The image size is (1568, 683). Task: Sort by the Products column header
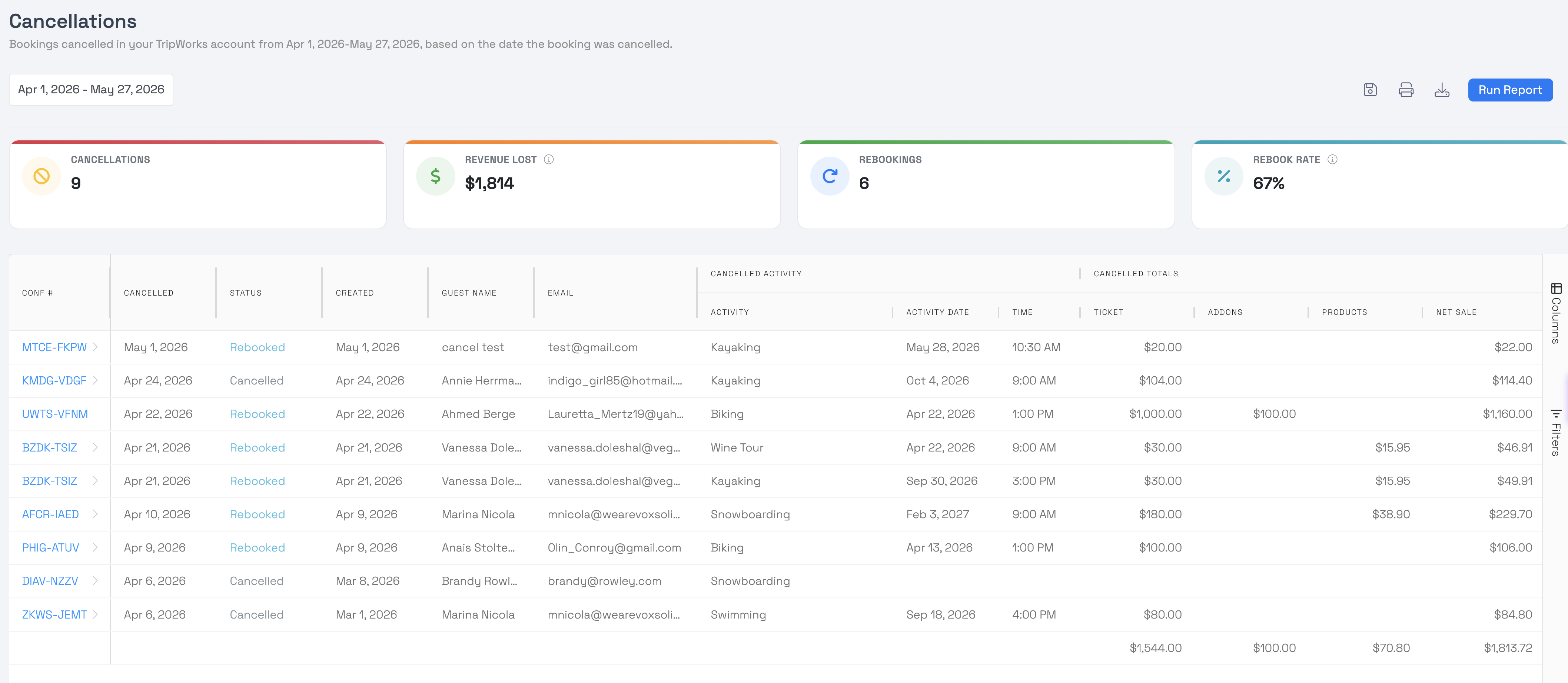pyautogui.click(x=1344, y=312)
